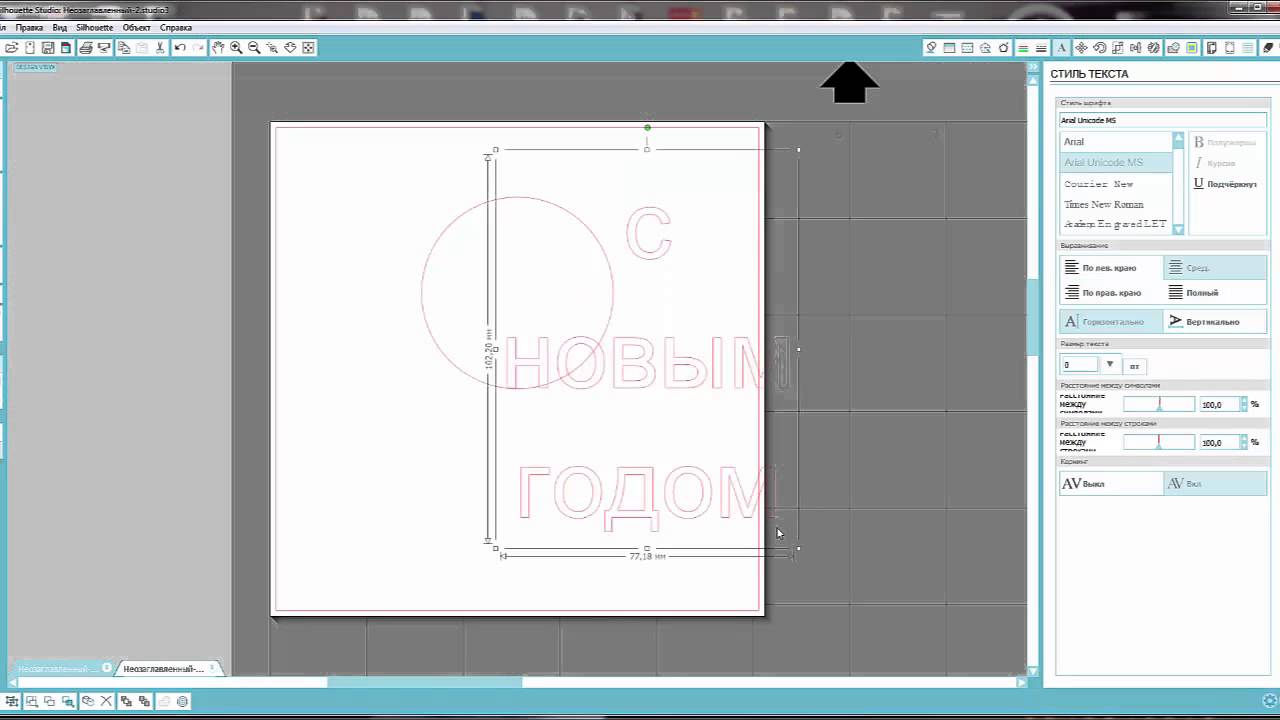Open the Line Color panel icon
Image resolution: width=1280 pixels, height=720 pixels.
point(1023,48)
